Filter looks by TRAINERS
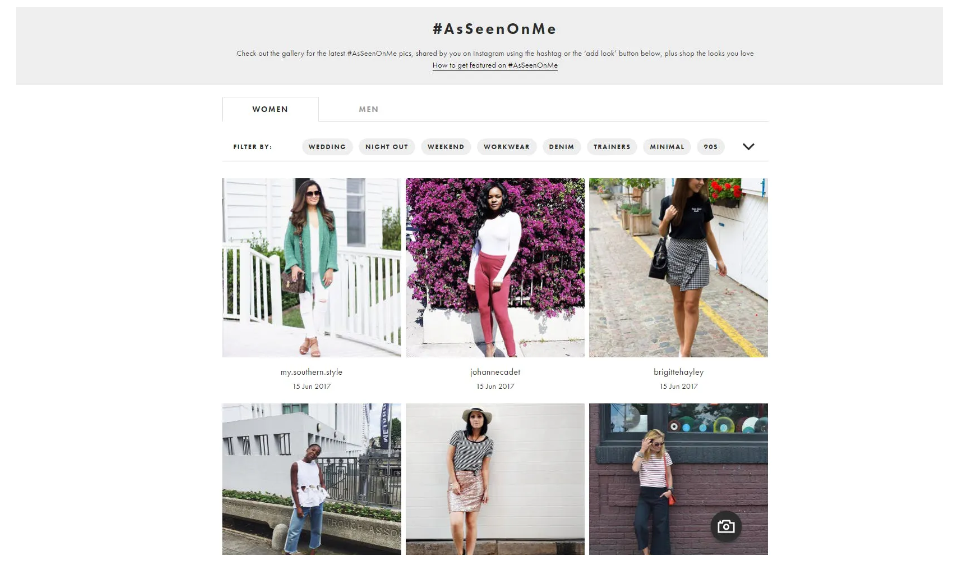The width and height of the screenshot is (957, 567). (x=612, y=146)
